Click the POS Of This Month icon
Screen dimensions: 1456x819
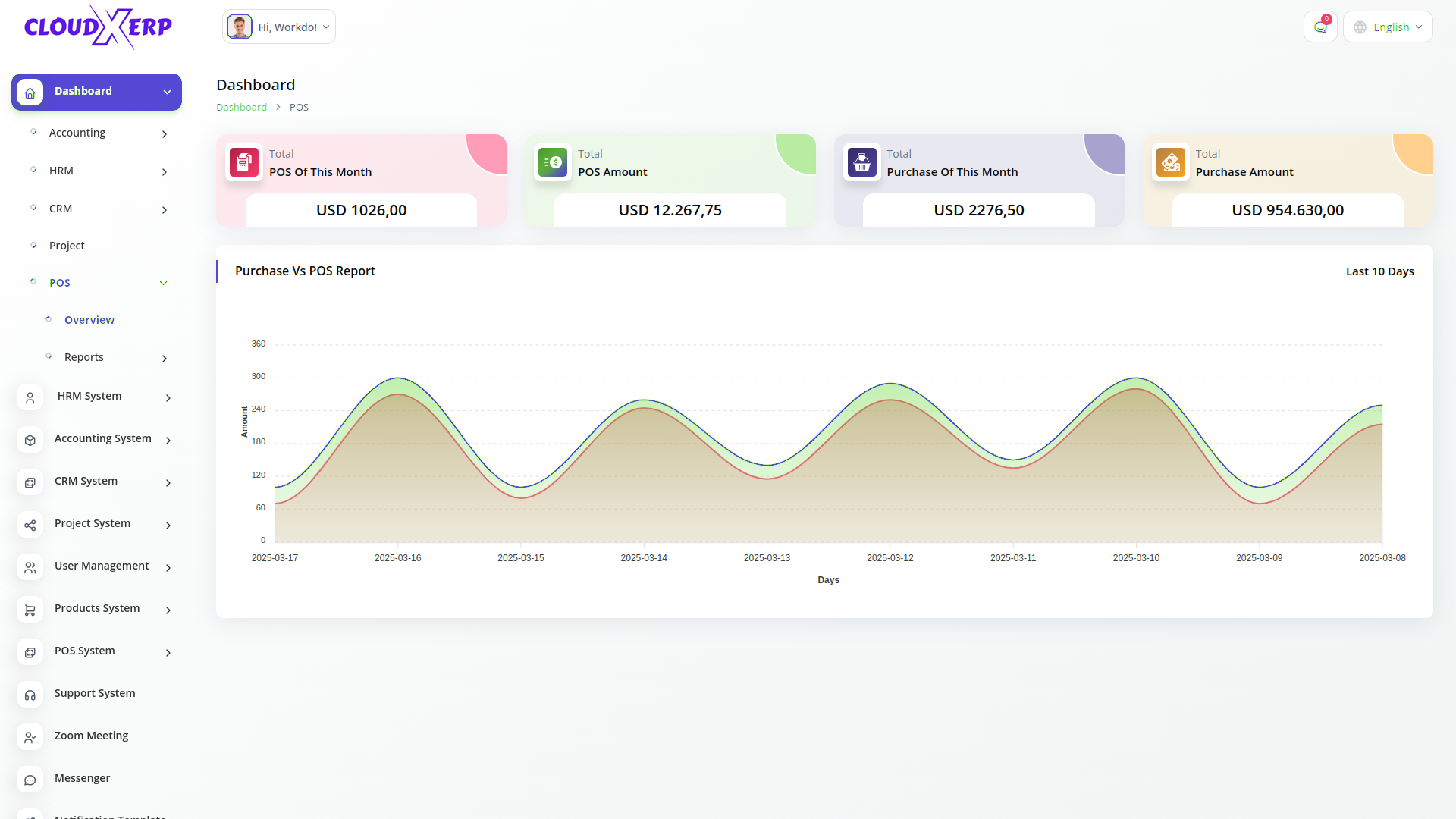244,162
